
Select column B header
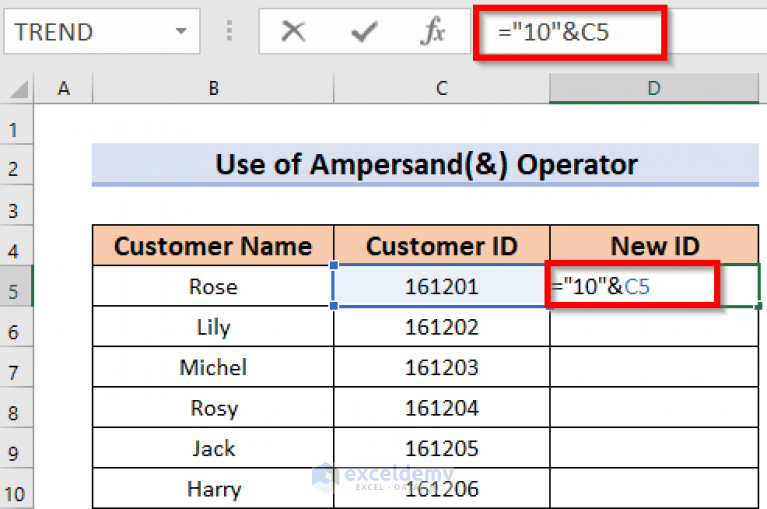213,89
